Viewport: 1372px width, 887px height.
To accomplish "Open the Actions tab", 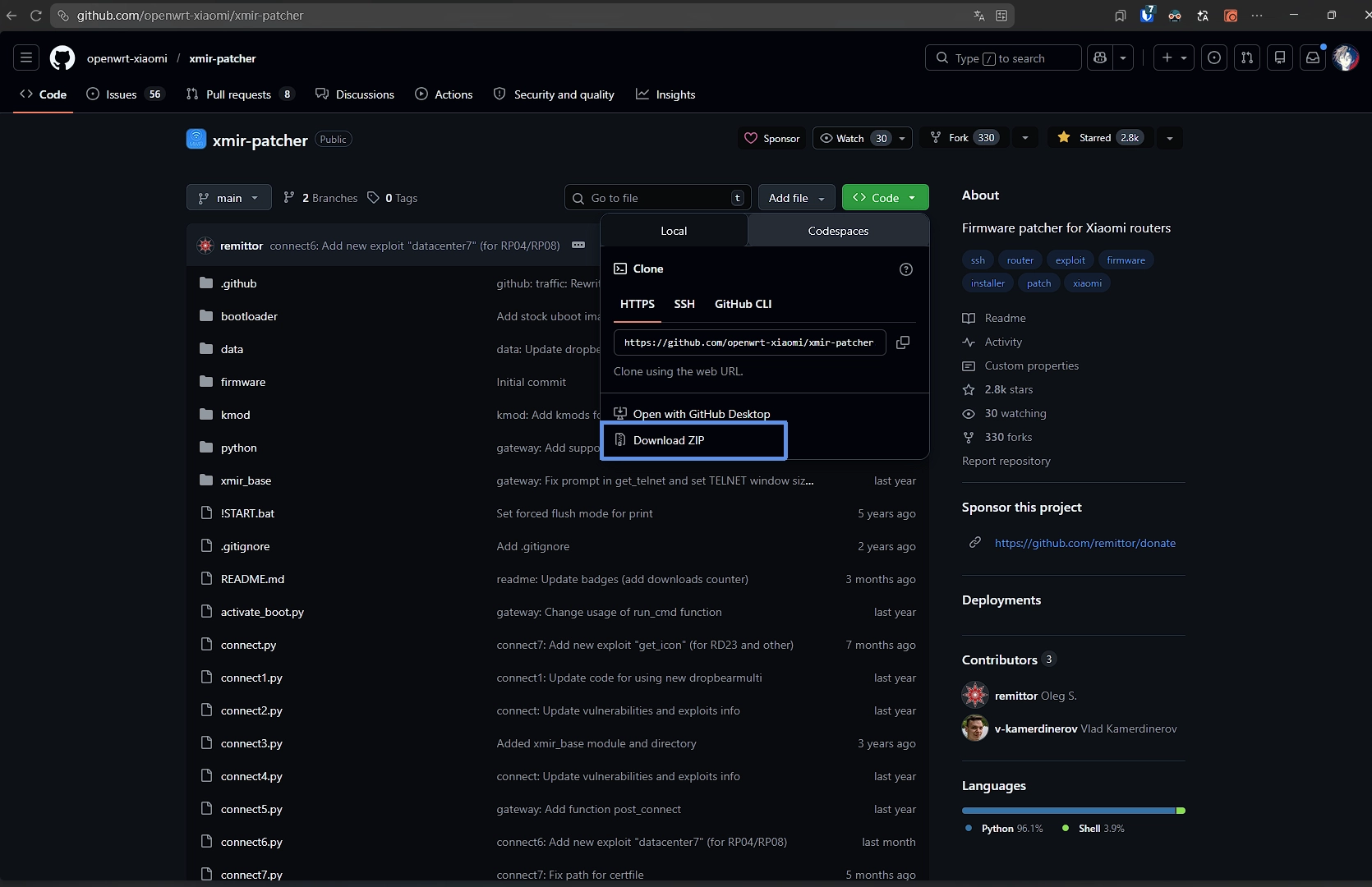I will 444,94.
